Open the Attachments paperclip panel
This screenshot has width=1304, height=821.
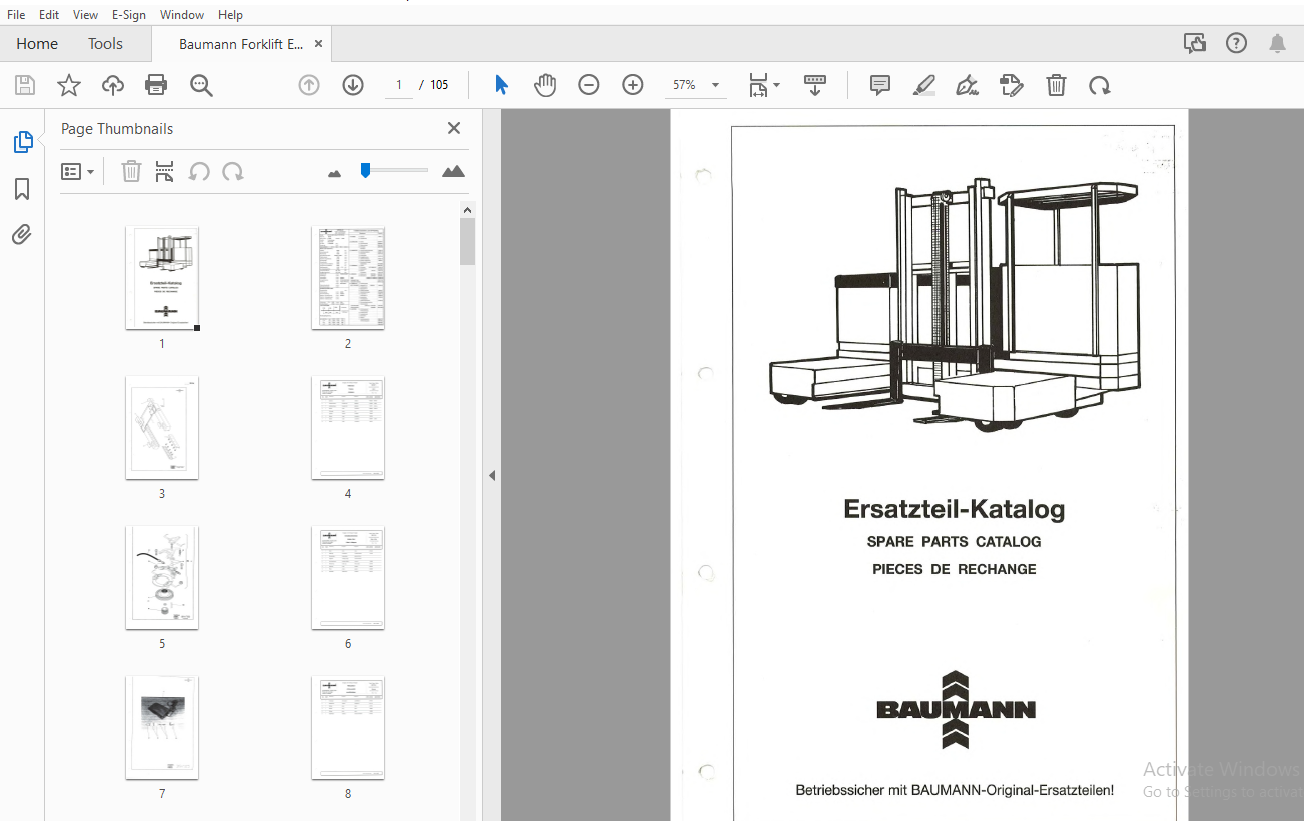[22, 235]
